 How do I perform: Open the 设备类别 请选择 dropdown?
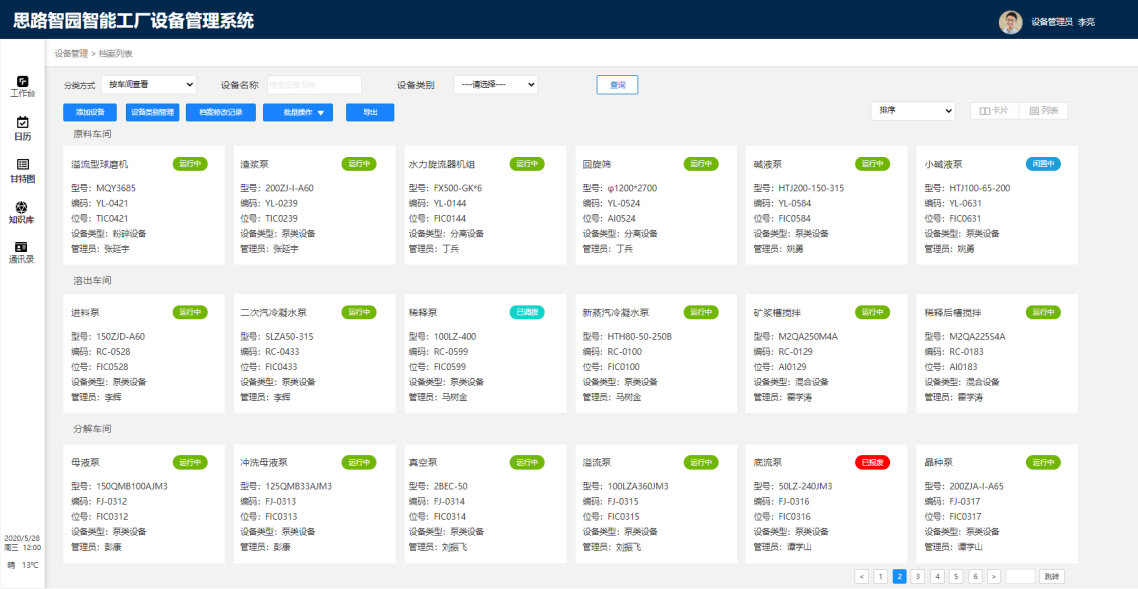[x=496, y=85]
